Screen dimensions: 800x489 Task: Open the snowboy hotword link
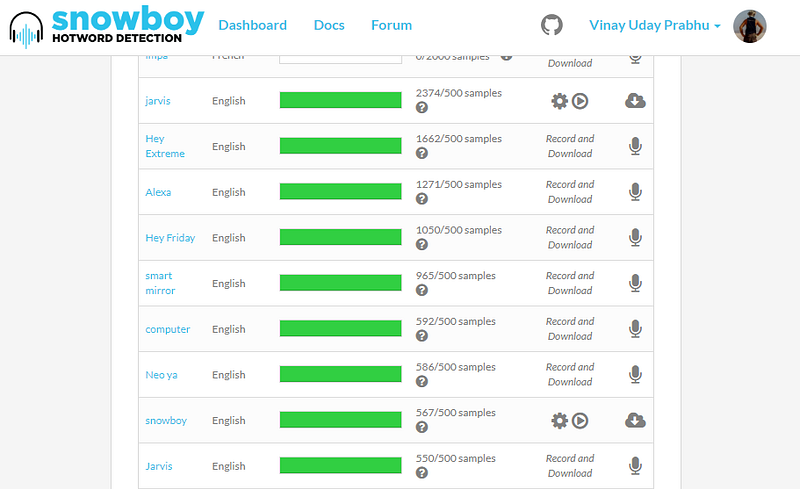point(166,421)
